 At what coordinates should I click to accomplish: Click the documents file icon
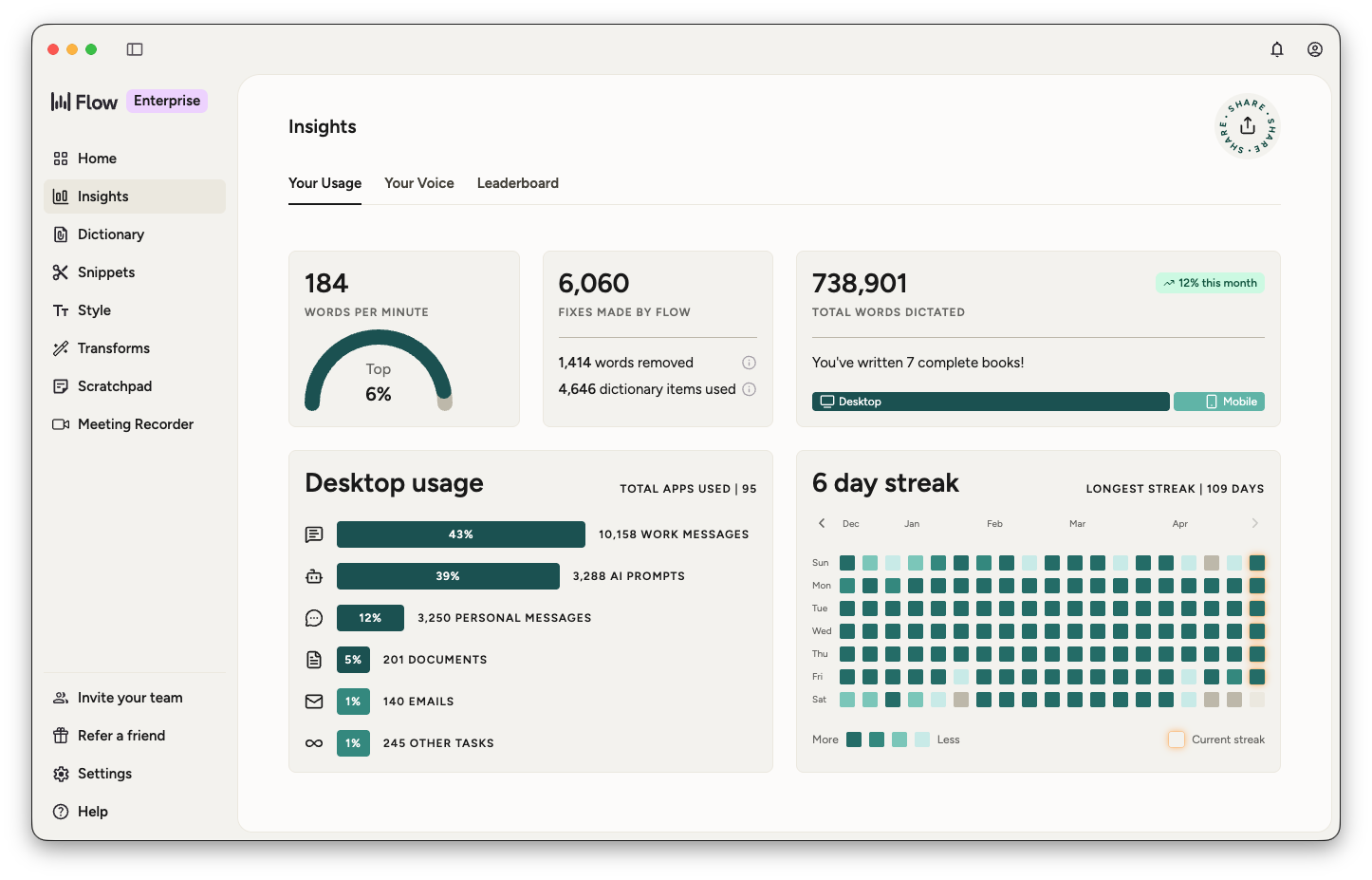[x=314, y=660]
